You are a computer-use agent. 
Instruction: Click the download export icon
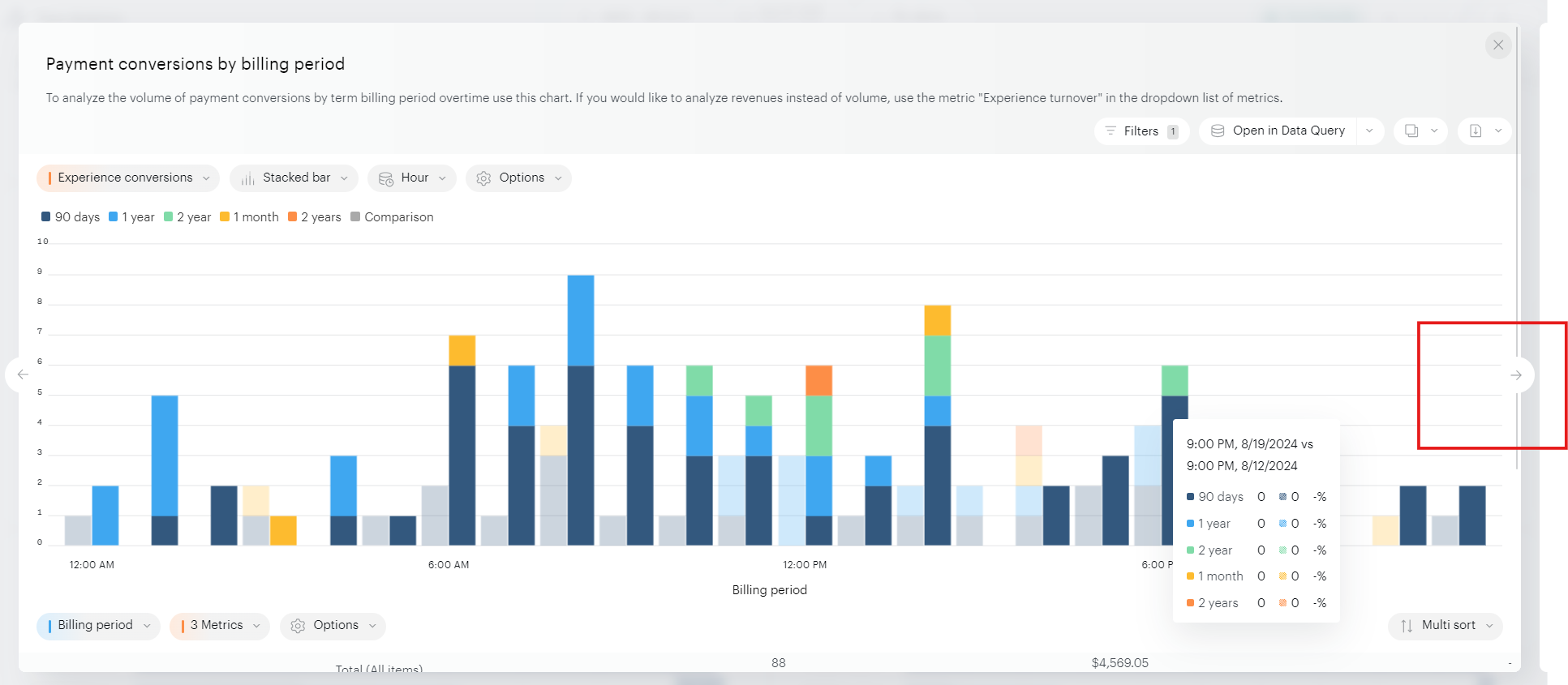(1476, 131)
